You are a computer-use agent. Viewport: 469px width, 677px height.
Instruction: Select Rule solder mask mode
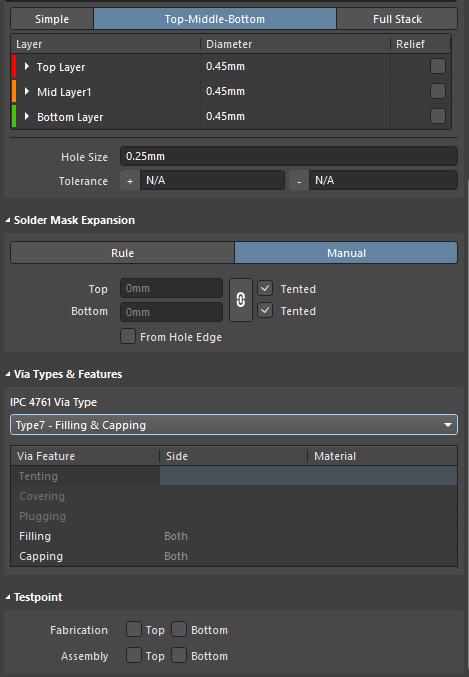(x=122, y=253)
